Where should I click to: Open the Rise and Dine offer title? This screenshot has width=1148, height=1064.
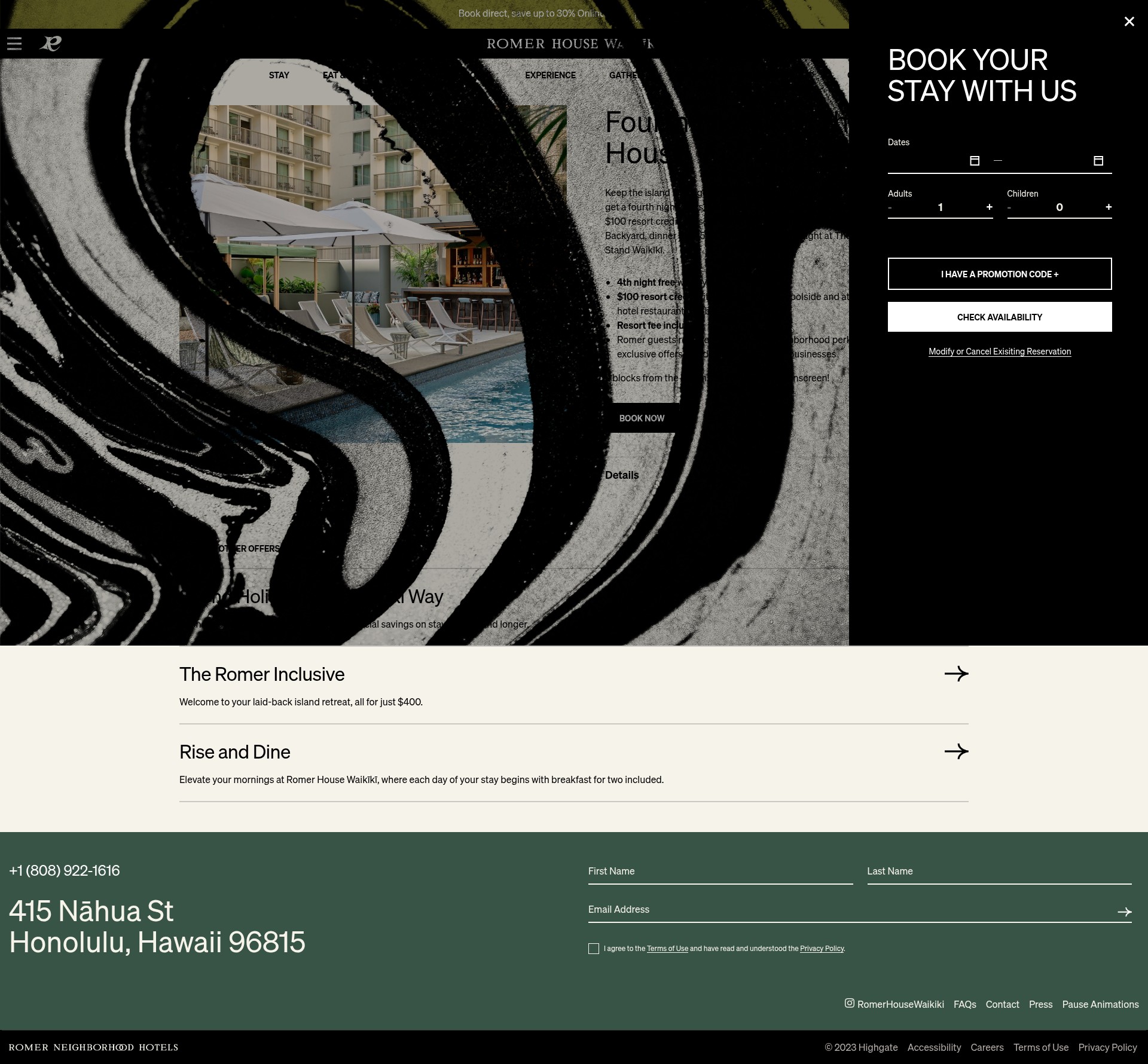point(235,752)
